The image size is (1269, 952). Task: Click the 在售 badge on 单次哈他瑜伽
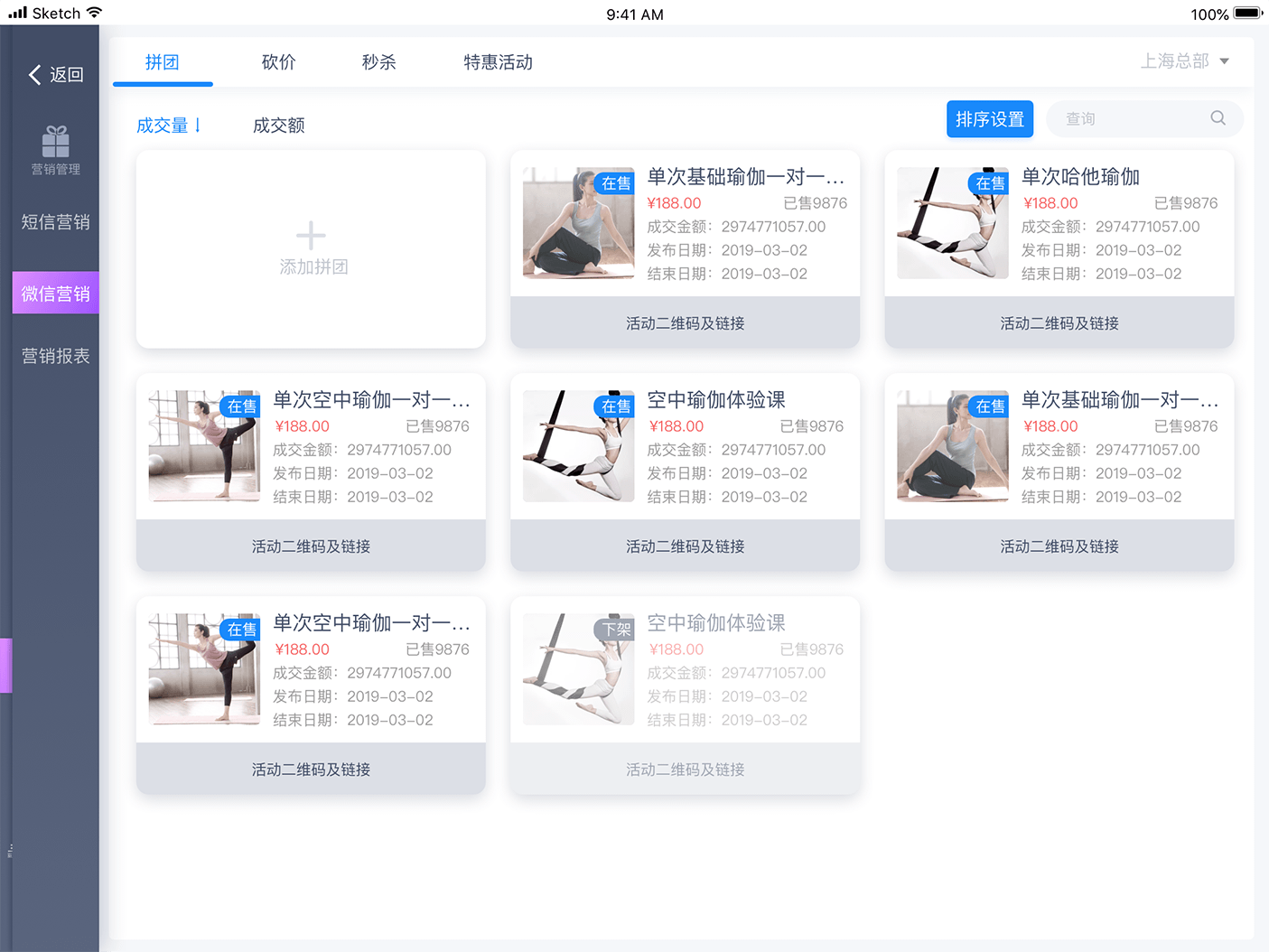pyautogui.click(x=989, y=182)
